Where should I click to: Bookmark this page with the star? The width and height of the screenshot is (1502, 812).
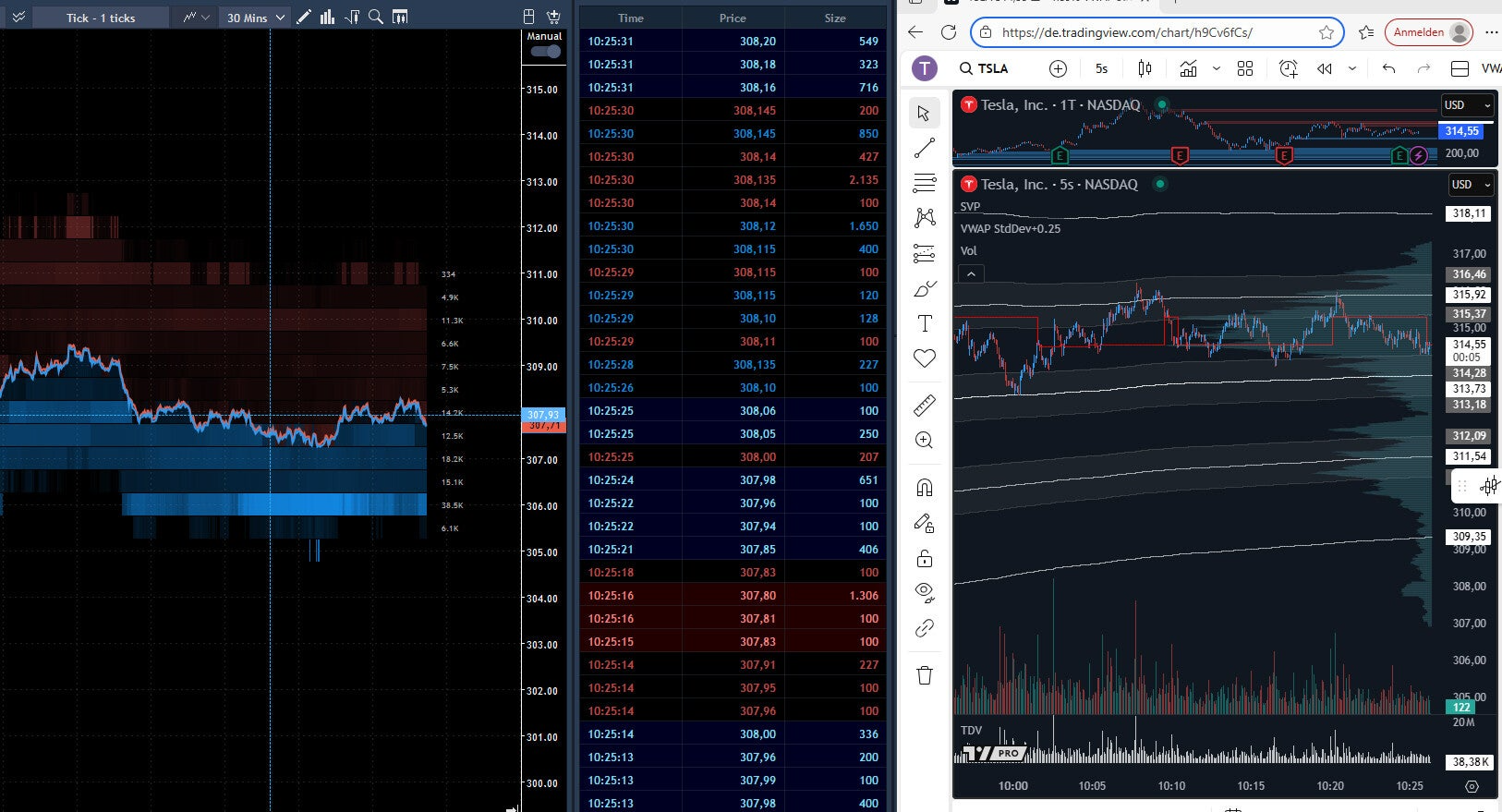(x=1326, y=32)
